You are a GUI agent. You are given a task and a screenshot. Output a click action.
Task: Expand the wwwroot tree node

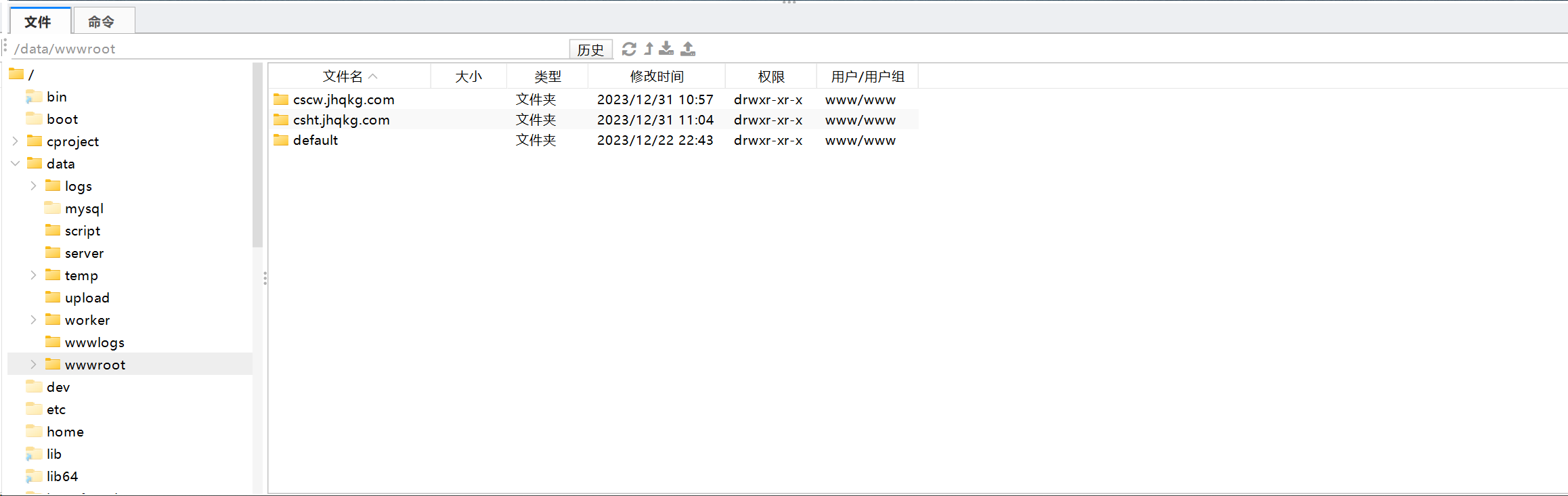[x=33, y=365]
